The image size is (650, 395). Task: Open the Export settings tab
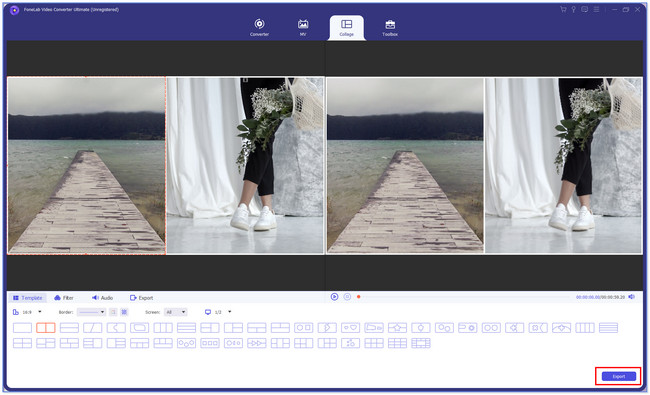click(x=141, y=298)
